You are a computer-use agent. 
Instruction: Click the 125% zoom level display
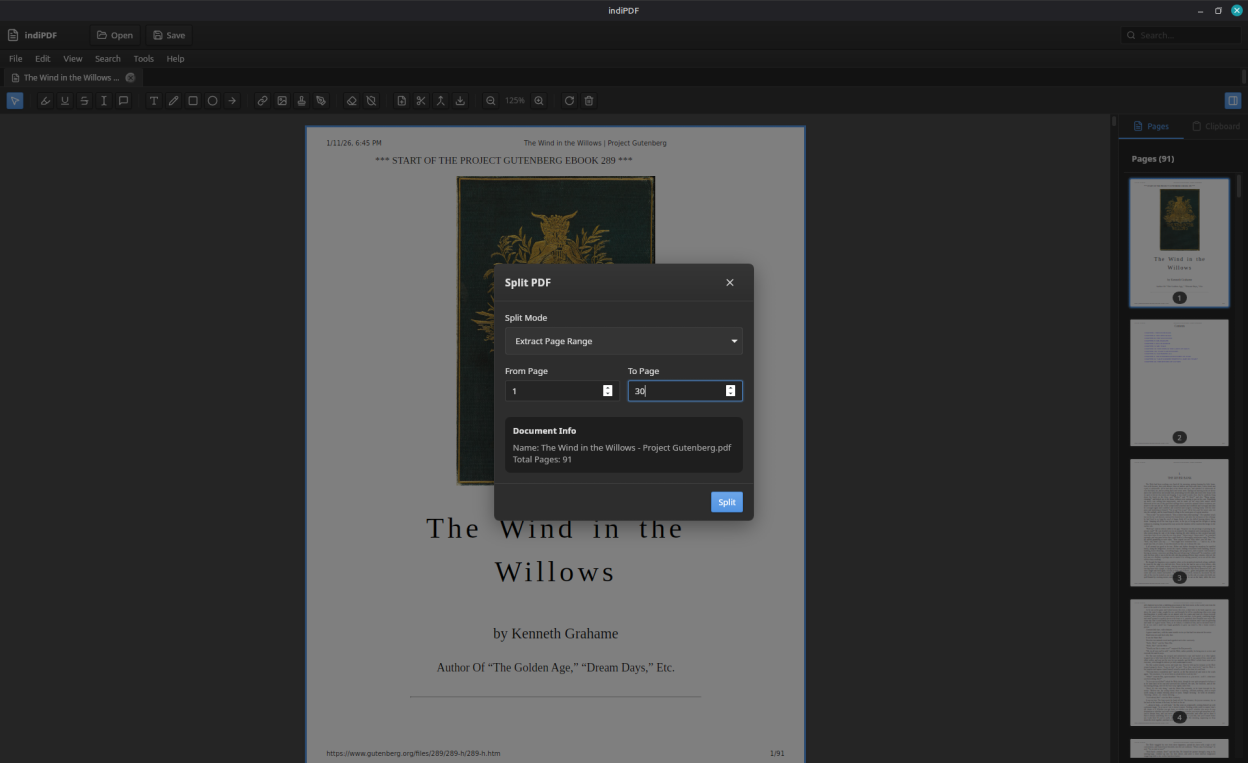[x=514, y=101]
